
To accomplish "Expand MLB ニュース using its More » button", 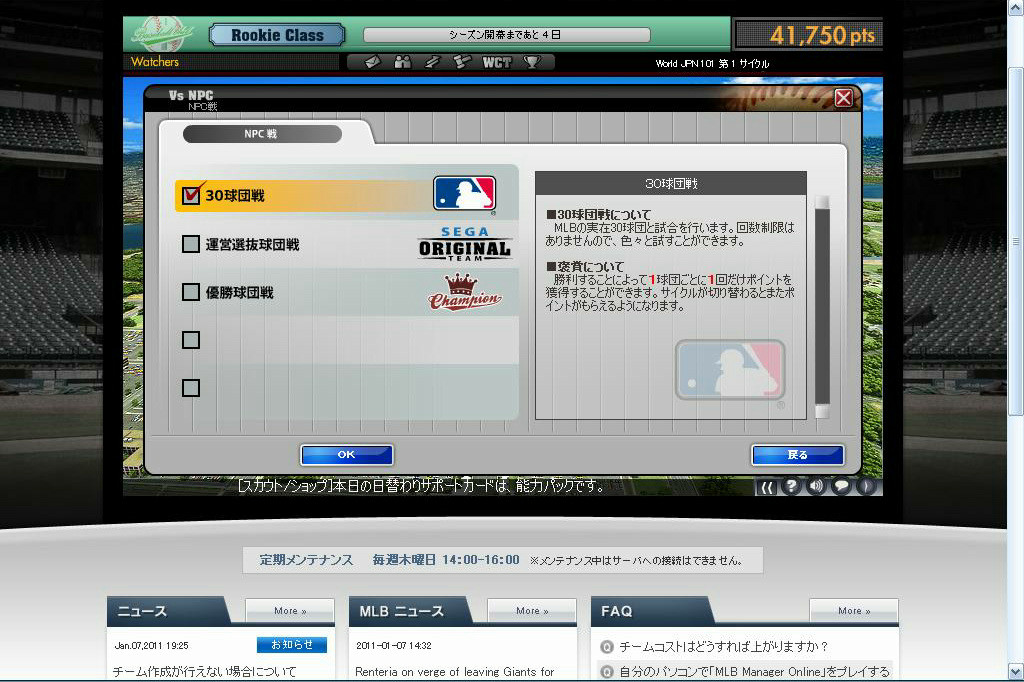I will tap(531, 610).
